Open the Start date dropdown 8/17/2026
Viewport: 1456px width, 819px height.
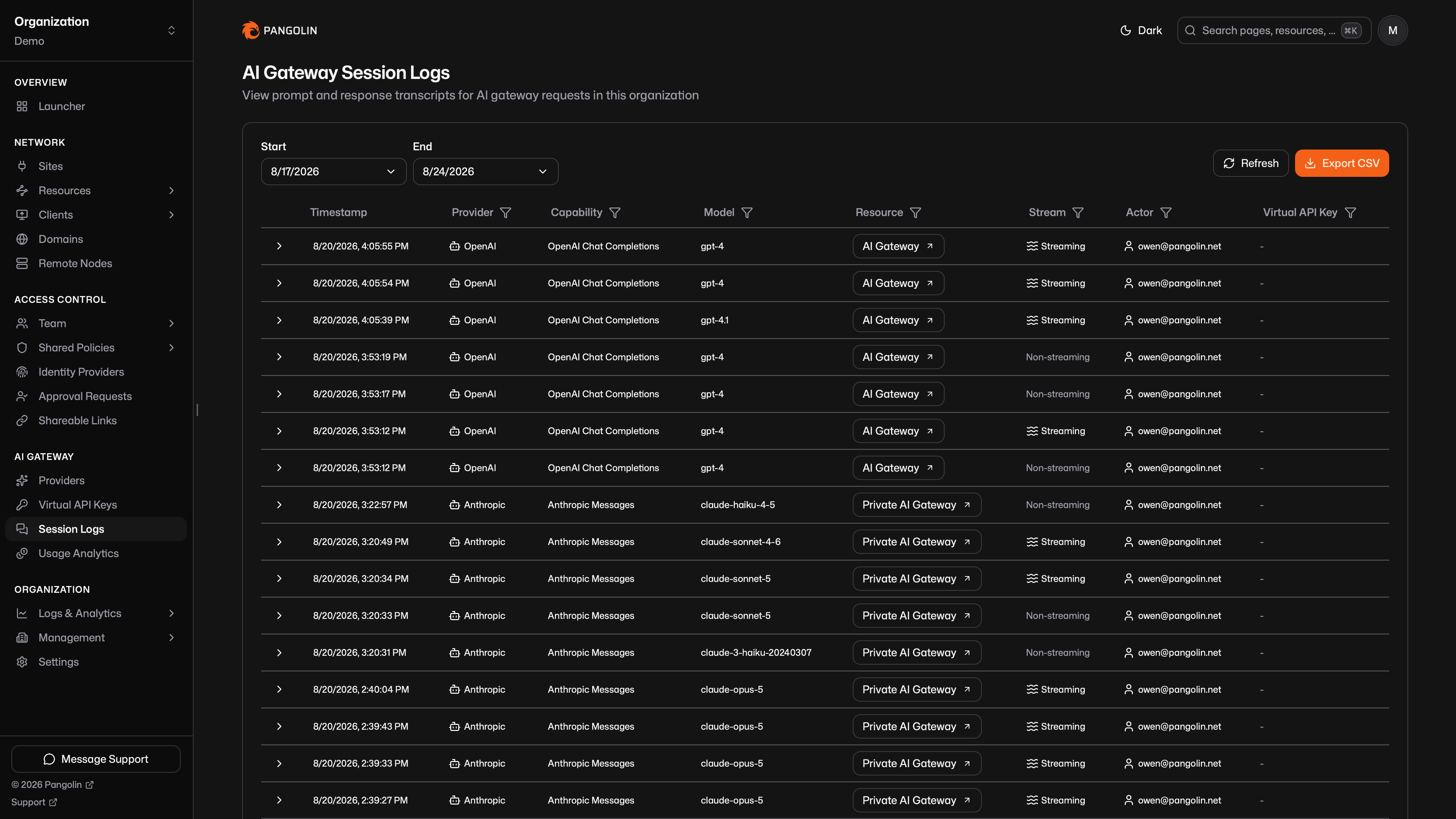coord(334,171)
